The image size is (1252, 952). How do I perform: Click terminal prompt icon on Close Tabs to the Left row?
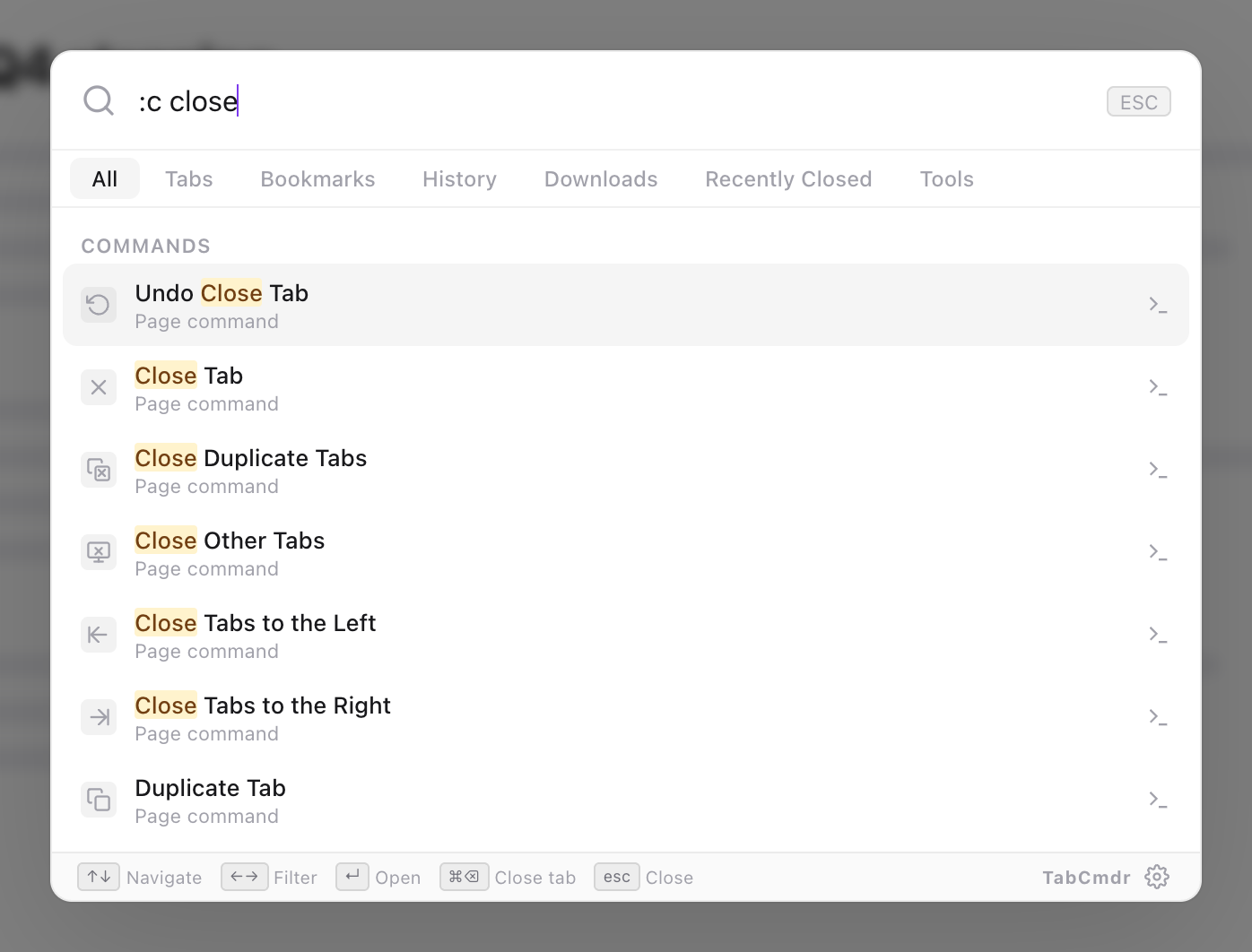1158,635
